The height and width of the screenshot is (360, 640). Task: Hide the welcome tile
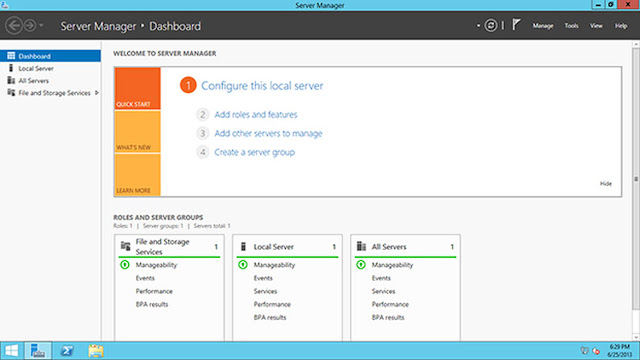coord(606,184)
